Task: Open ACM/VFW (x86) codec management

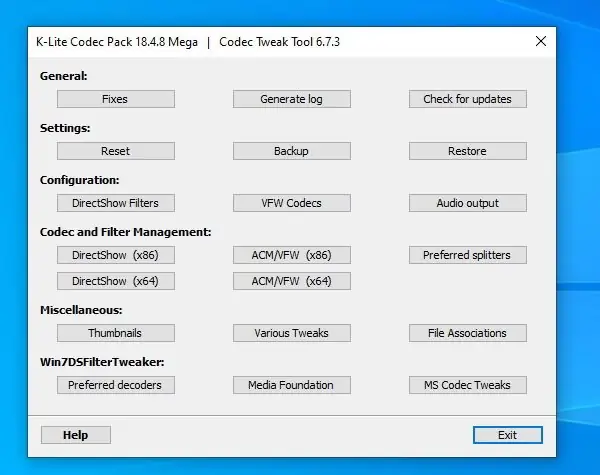Action: point(291,255)
